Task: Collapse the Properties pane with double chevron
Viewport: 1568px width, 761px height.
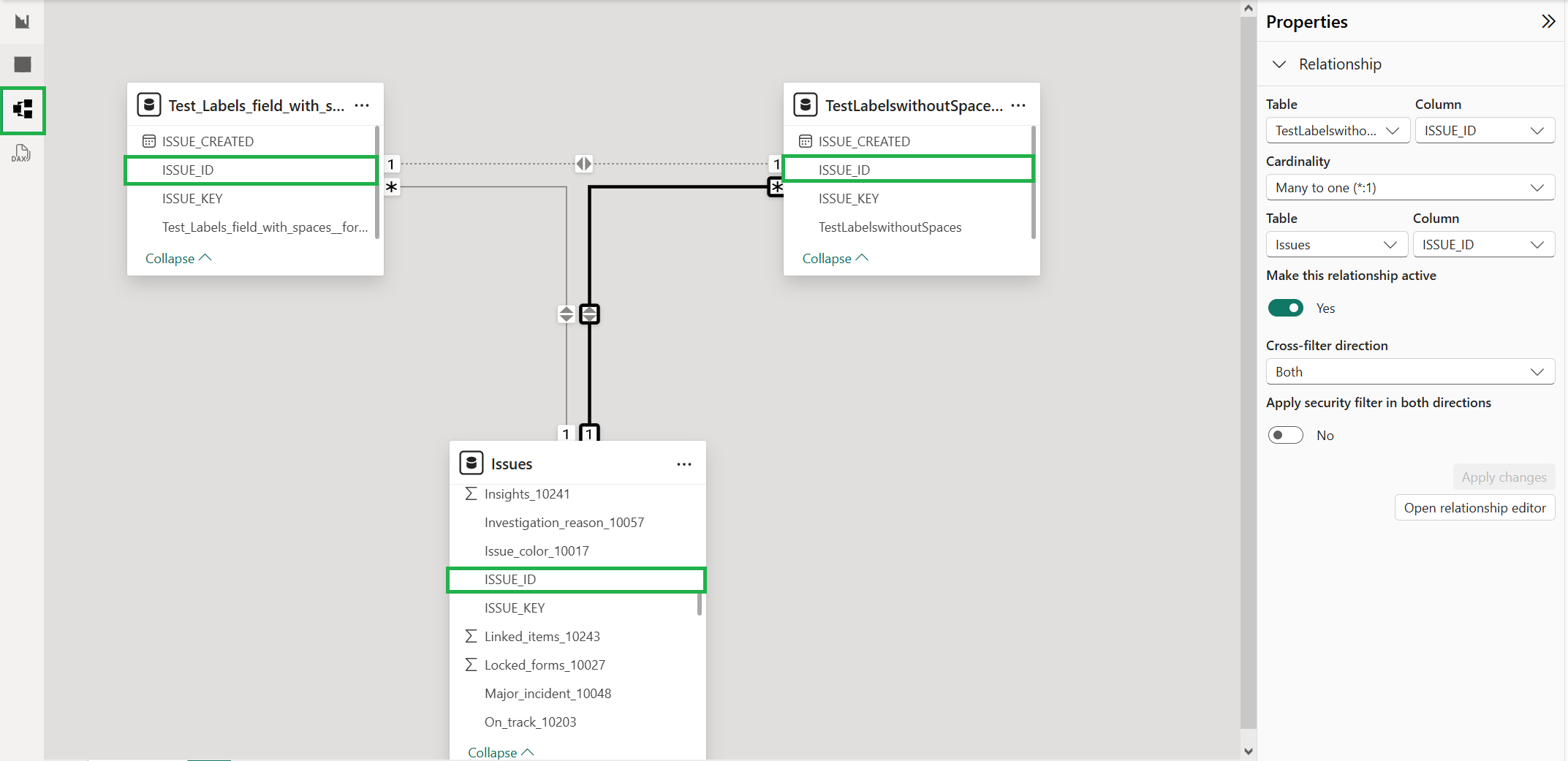Action: coord(1548,21)
